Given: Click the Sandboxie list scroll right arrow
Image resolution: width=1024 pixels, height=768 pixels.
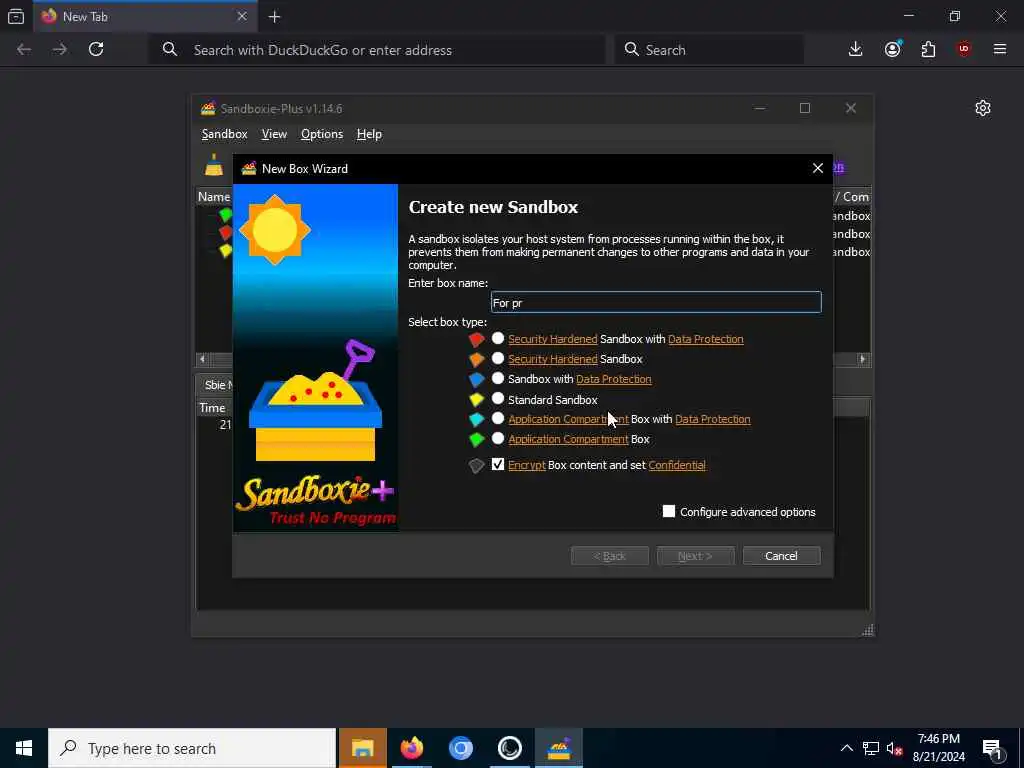Looking at the screenshot, I should (x=863, y=359).
